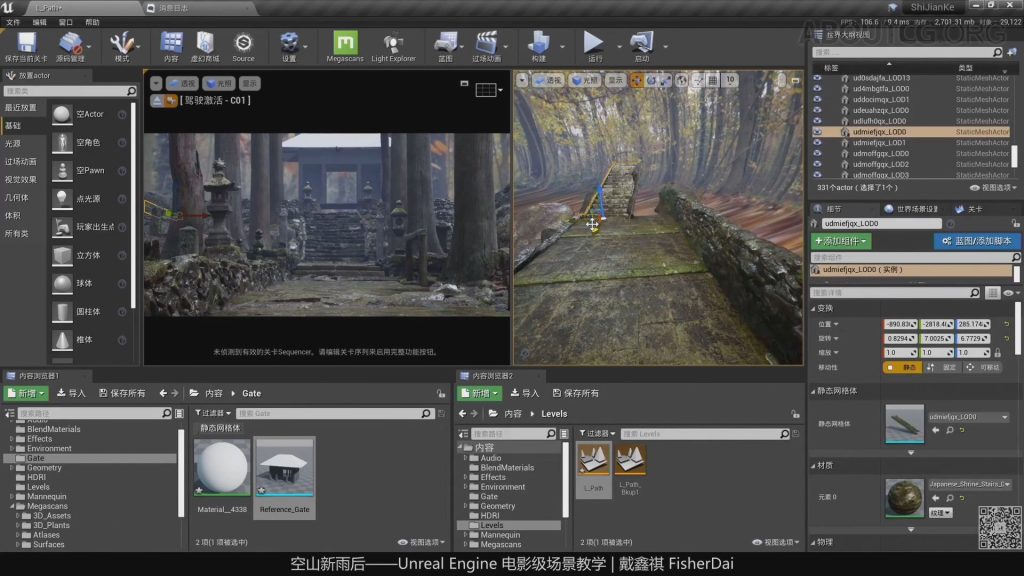Set mobility to 静态 static
Image resolution: width=1024 pixels, height=576 pixels.
(902, 367)
